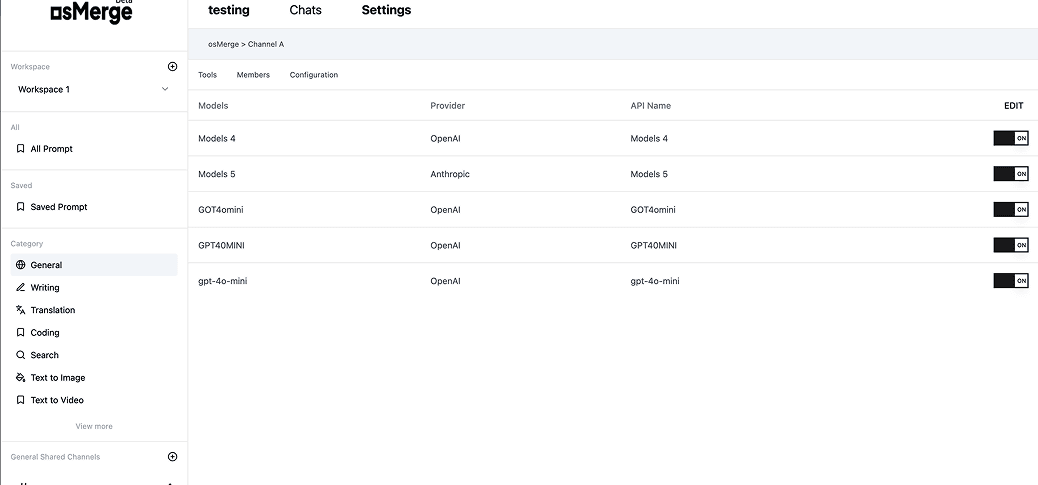
Task: Switch off the GOT4omini toggle
Action: [x=1010, y=210]
